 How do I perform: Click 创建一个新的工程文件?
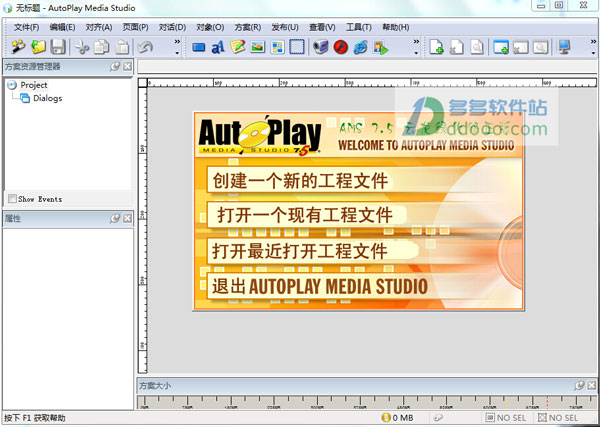coord(300,181)
